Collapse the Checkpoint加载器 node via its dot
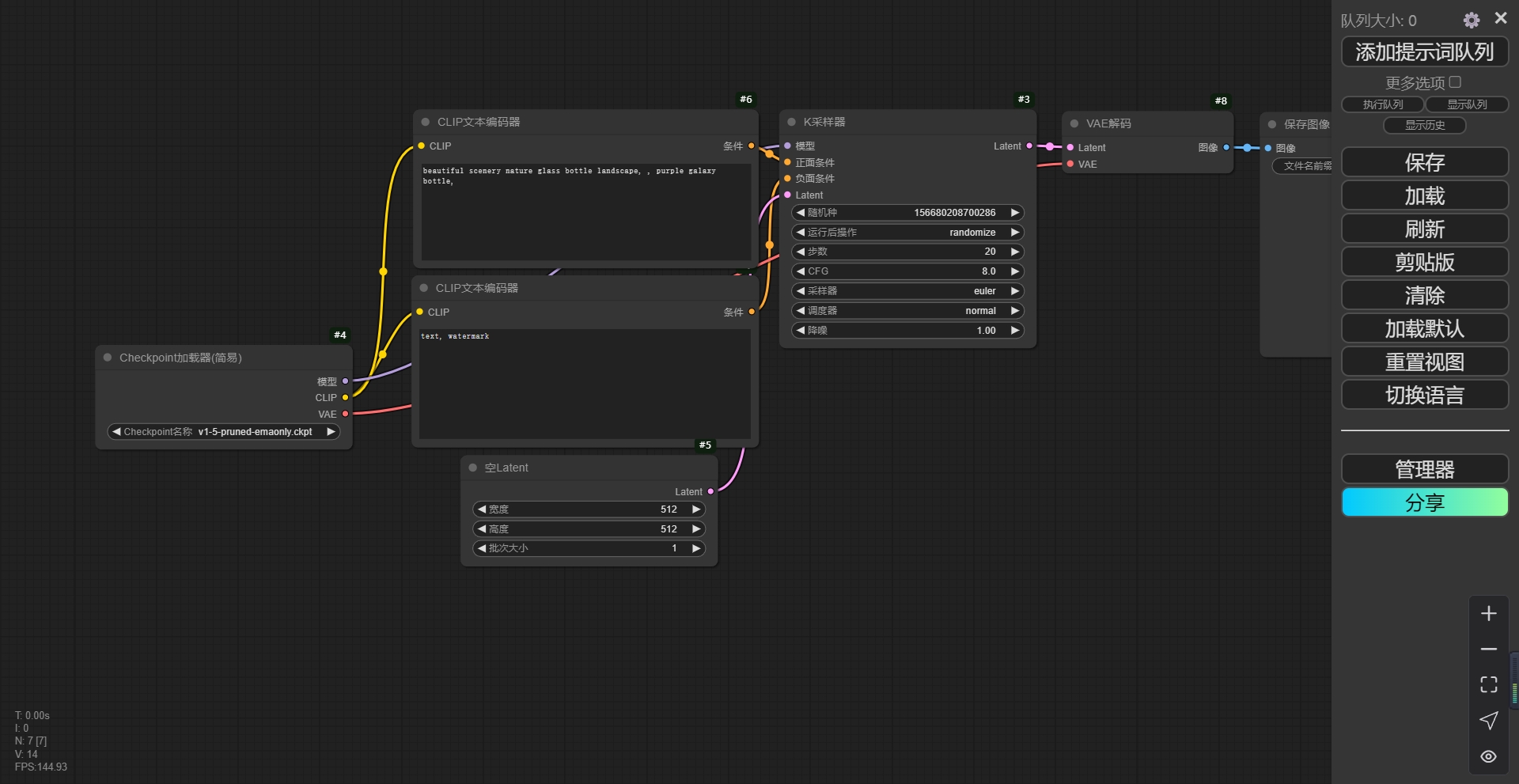The height and width of the screenshot is (784, 1519). click(108, 358)
